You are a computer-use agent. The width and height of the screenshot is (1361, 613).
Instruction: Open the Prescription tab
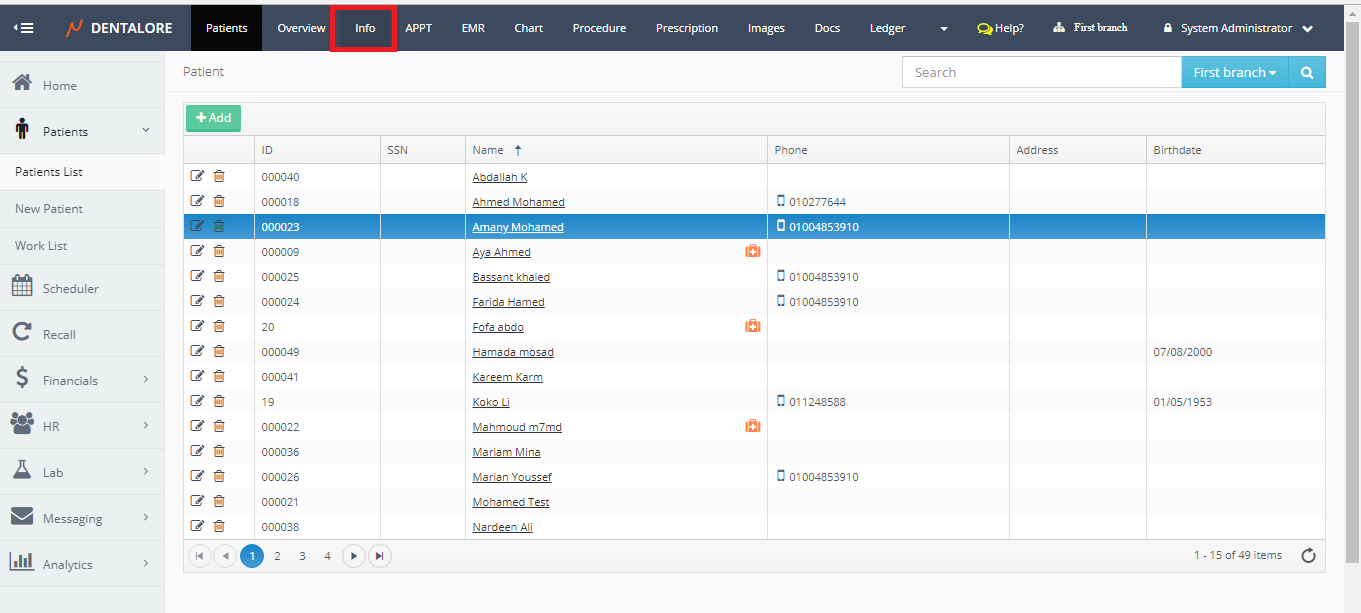pyautogui.click(x=686, y=28)
